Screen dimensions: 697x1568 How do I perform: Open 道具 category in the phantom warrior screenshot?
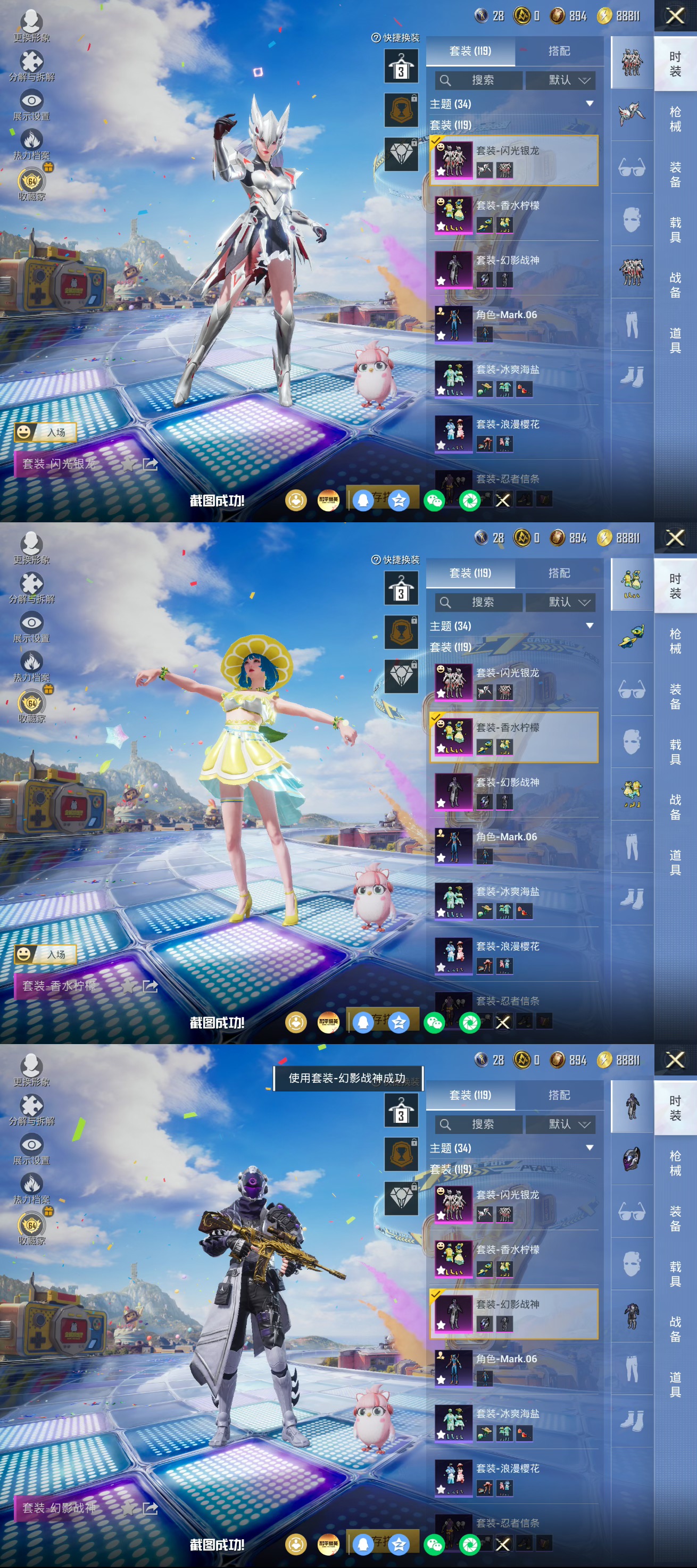[675, 1384]
